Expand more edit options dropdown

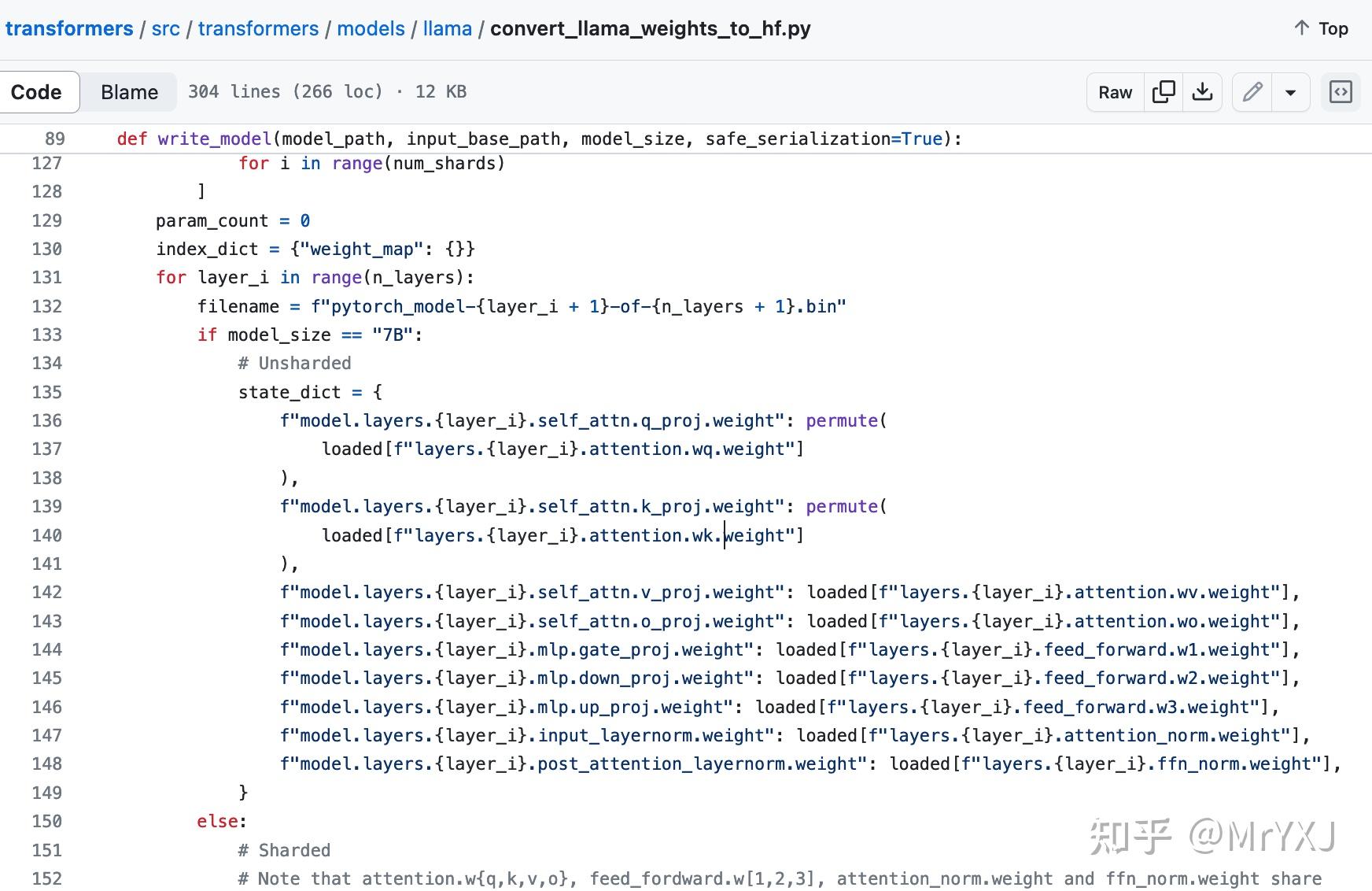pos(1290,92)
